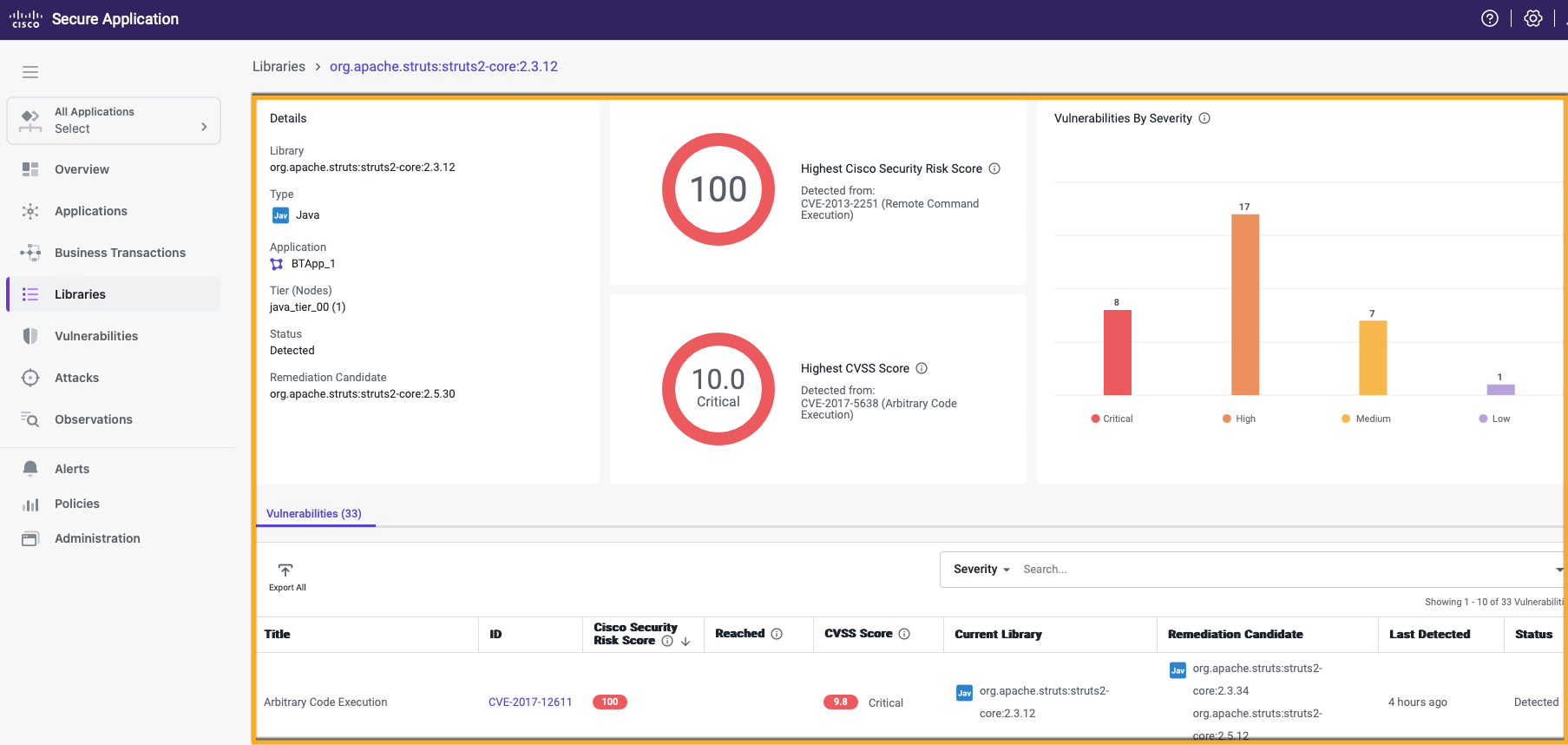Toggle the High legend item

tap(1239, 419)
